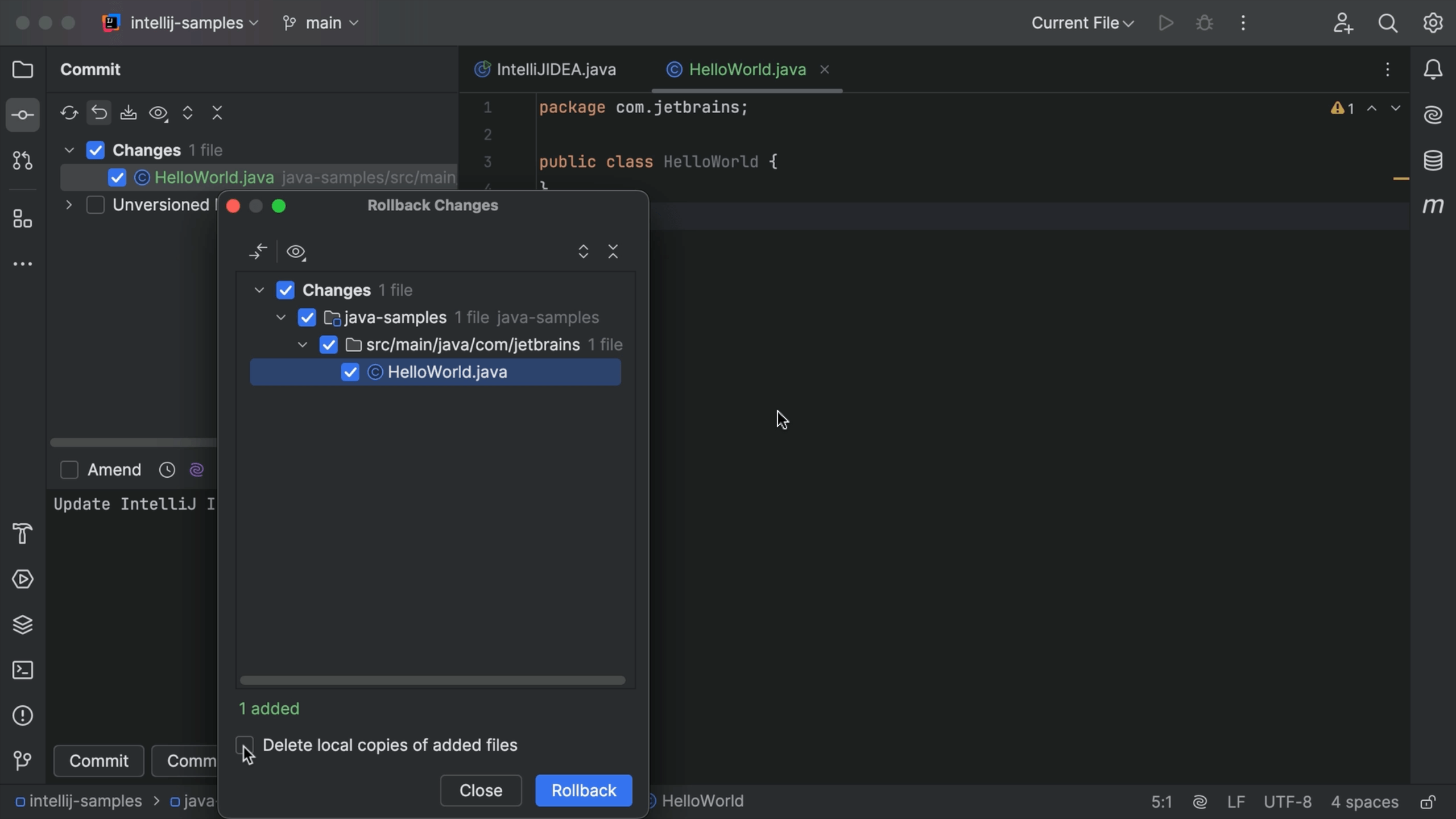This screenshot has height=819, width=1456.
Task: Open the Terminal tool window
Action: (23, 670)
